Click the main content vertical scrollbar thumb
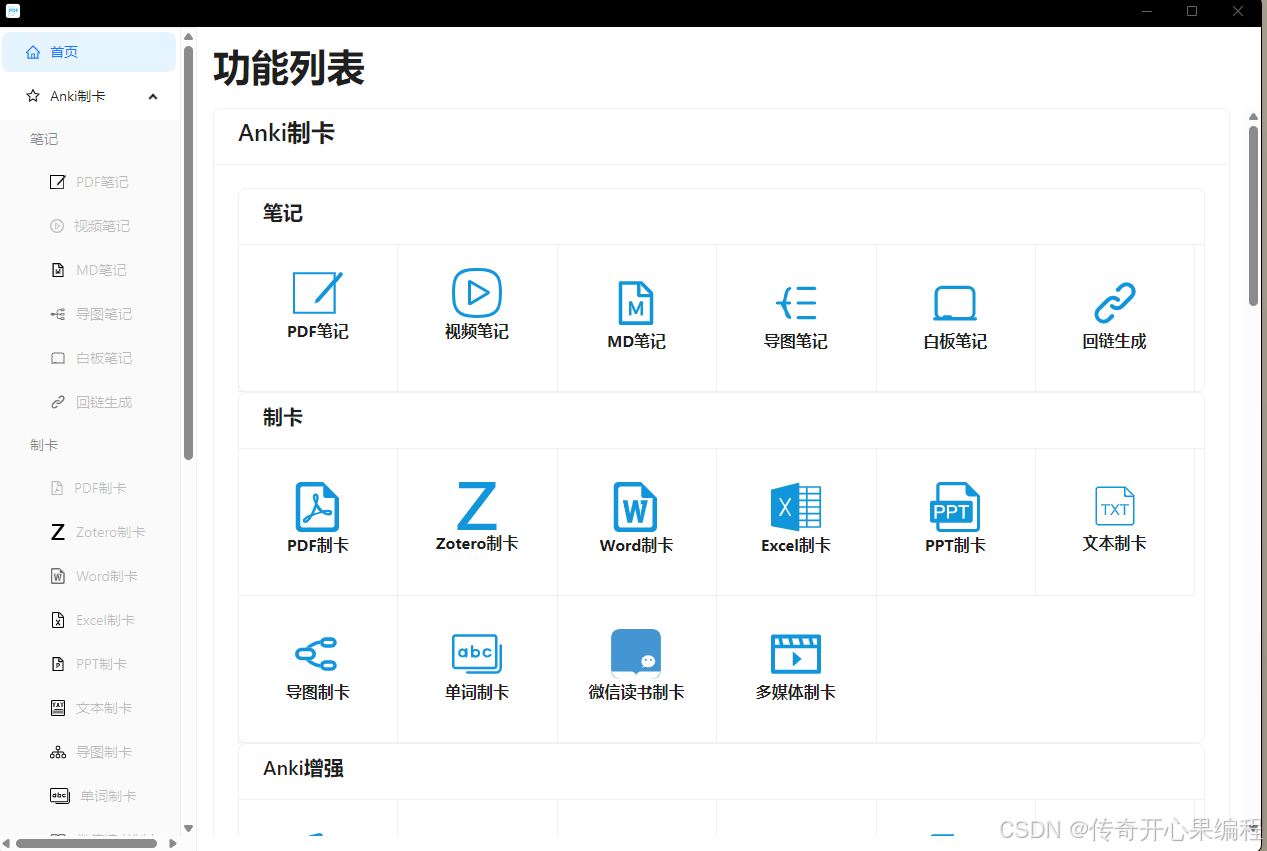 click(1253, 215)
